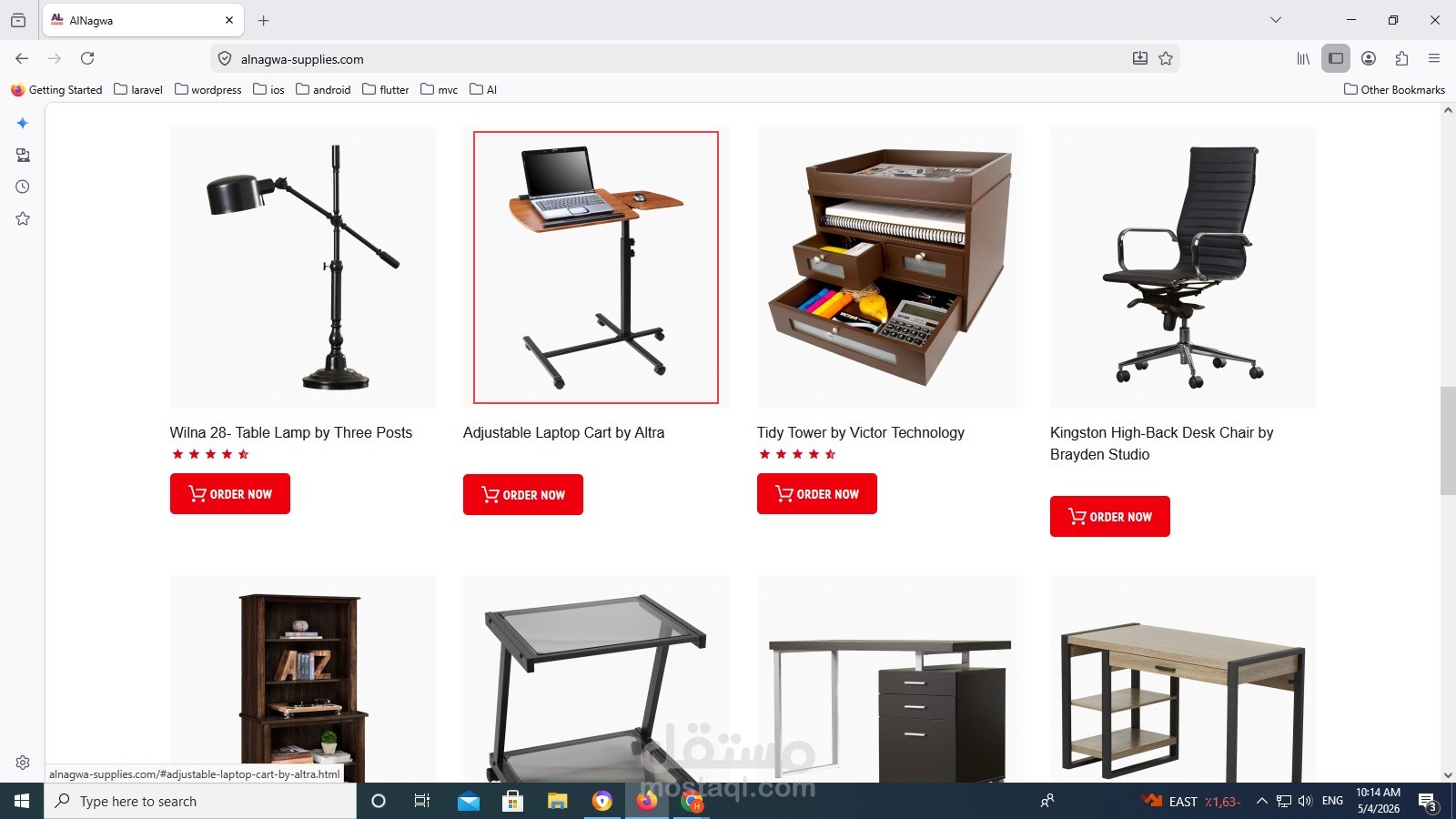Open the mvc bookmarks folder
The image size is (1456, 819).
pos(440,89)
